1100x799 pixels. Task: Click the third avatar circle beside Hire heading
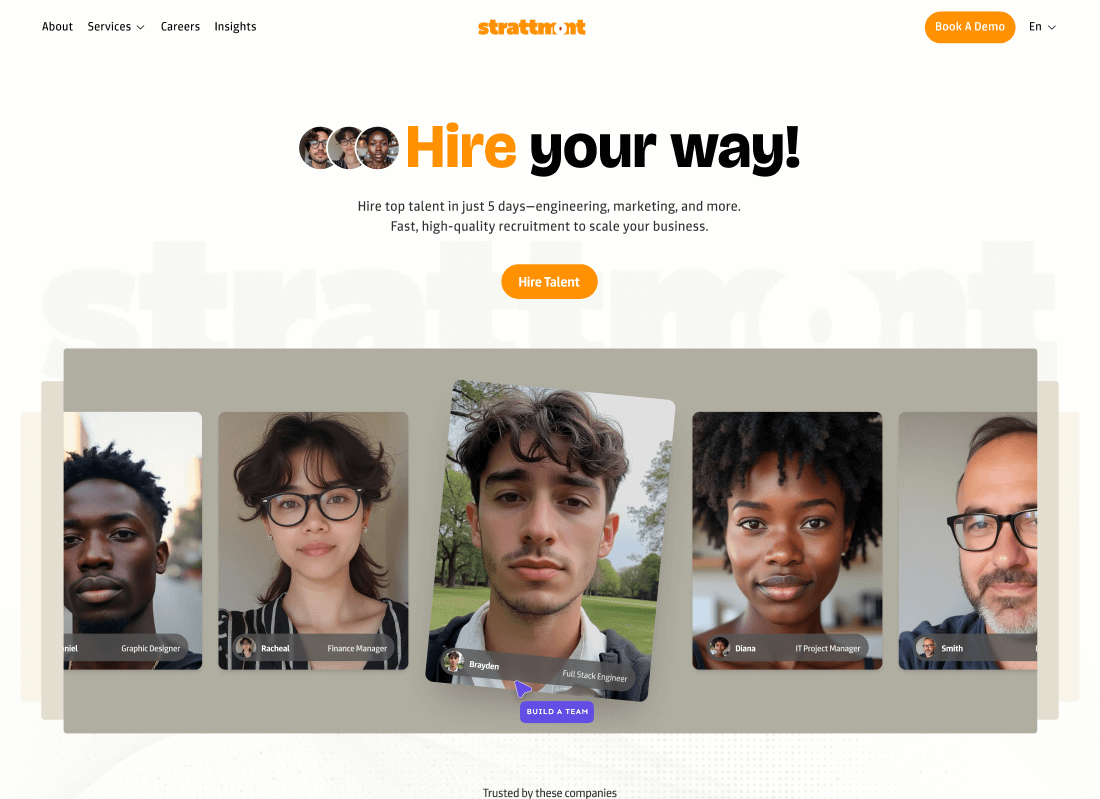[x=378, y=147]
